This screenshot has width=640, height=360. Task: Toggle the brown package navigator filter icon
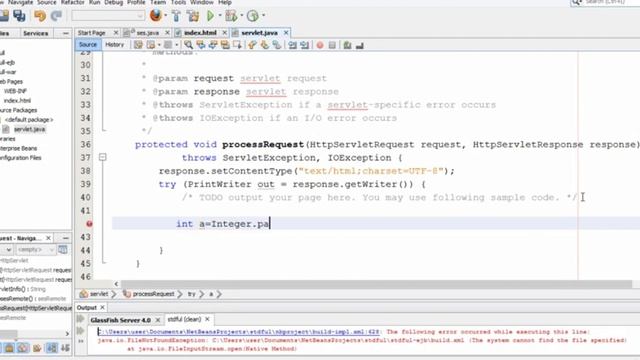click(37, 348)
